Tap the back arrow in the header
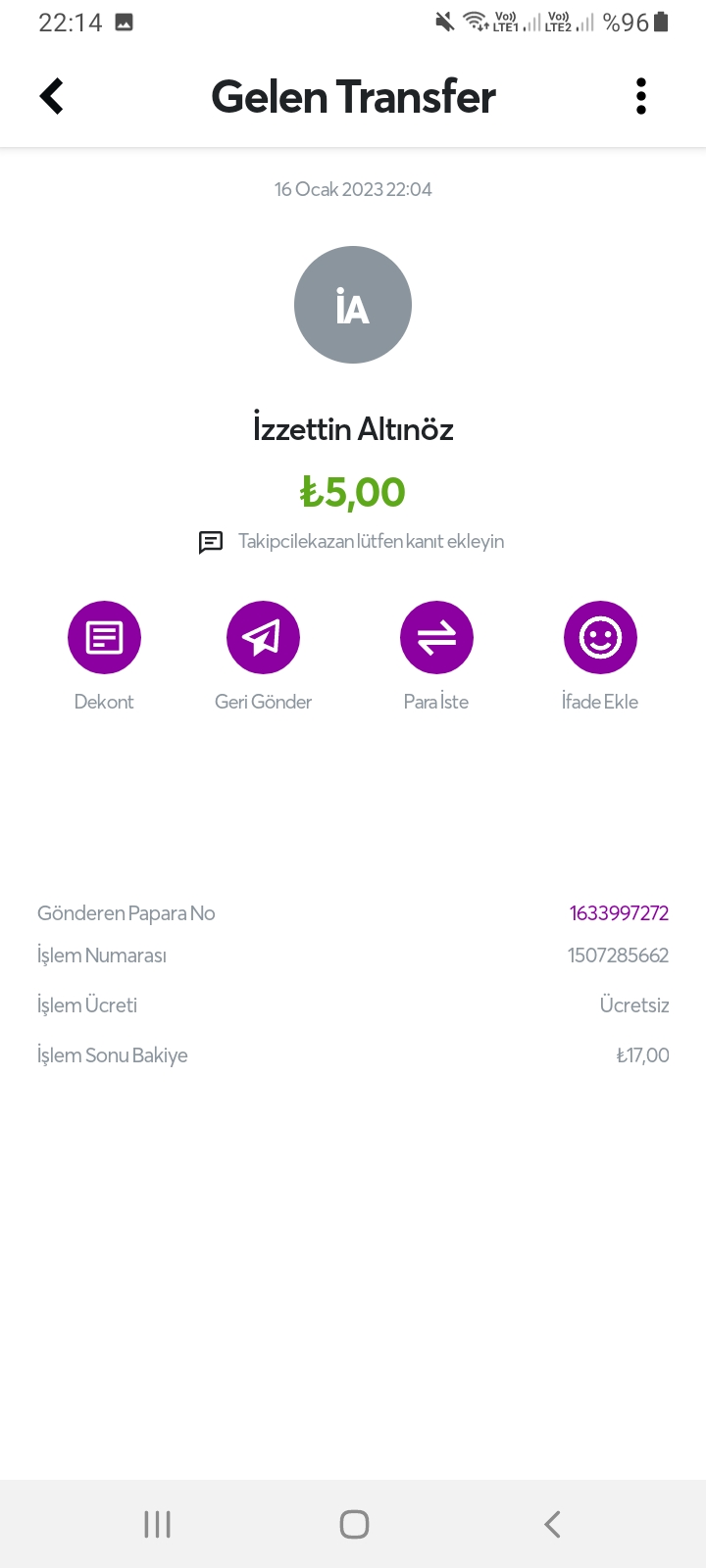Viewport: 706px width, 1568px height. click(52, 96)
